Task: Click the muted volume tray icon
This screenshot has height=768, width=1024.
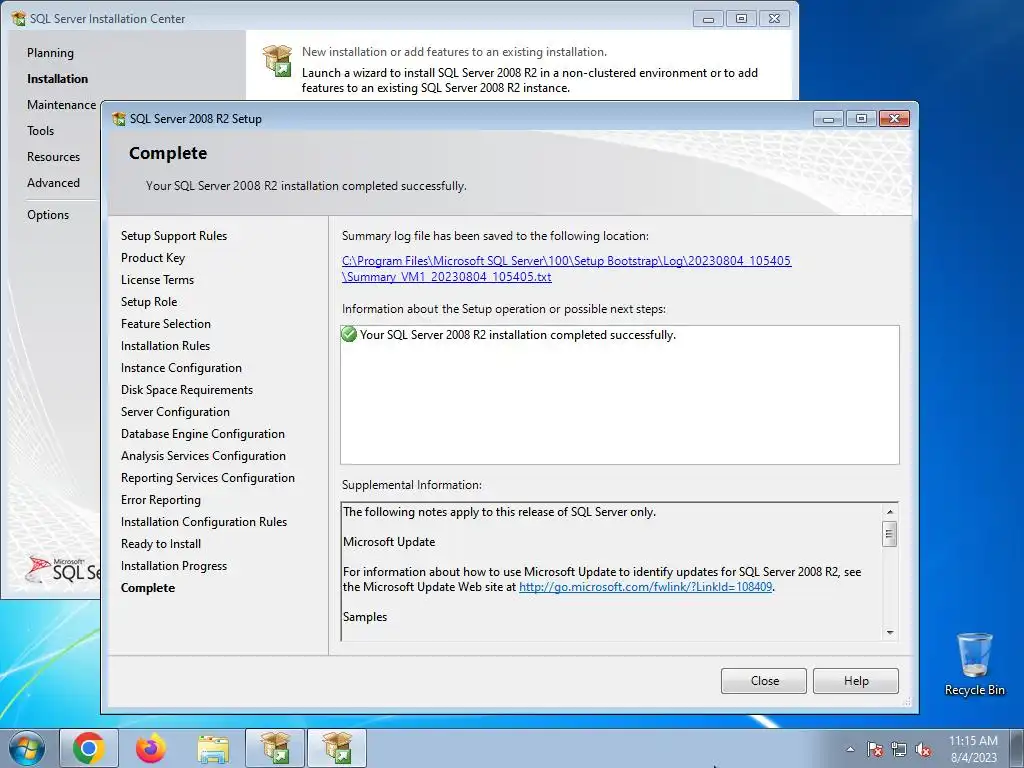Action: pos(923,749)
